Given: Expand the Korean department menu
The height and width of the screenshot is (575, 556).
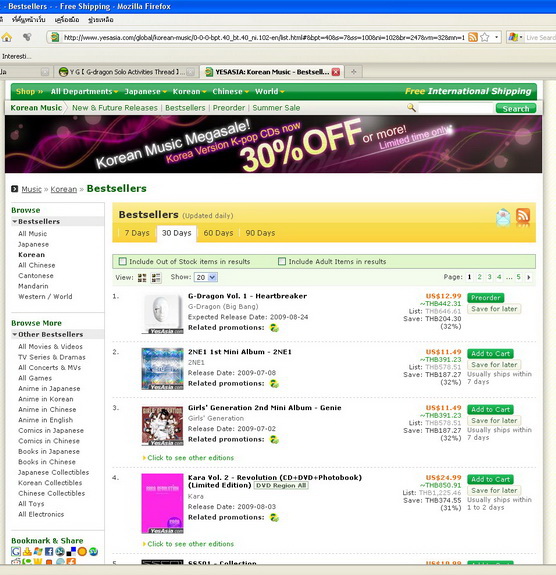Looking at the screenshot, I should (190, 92).
